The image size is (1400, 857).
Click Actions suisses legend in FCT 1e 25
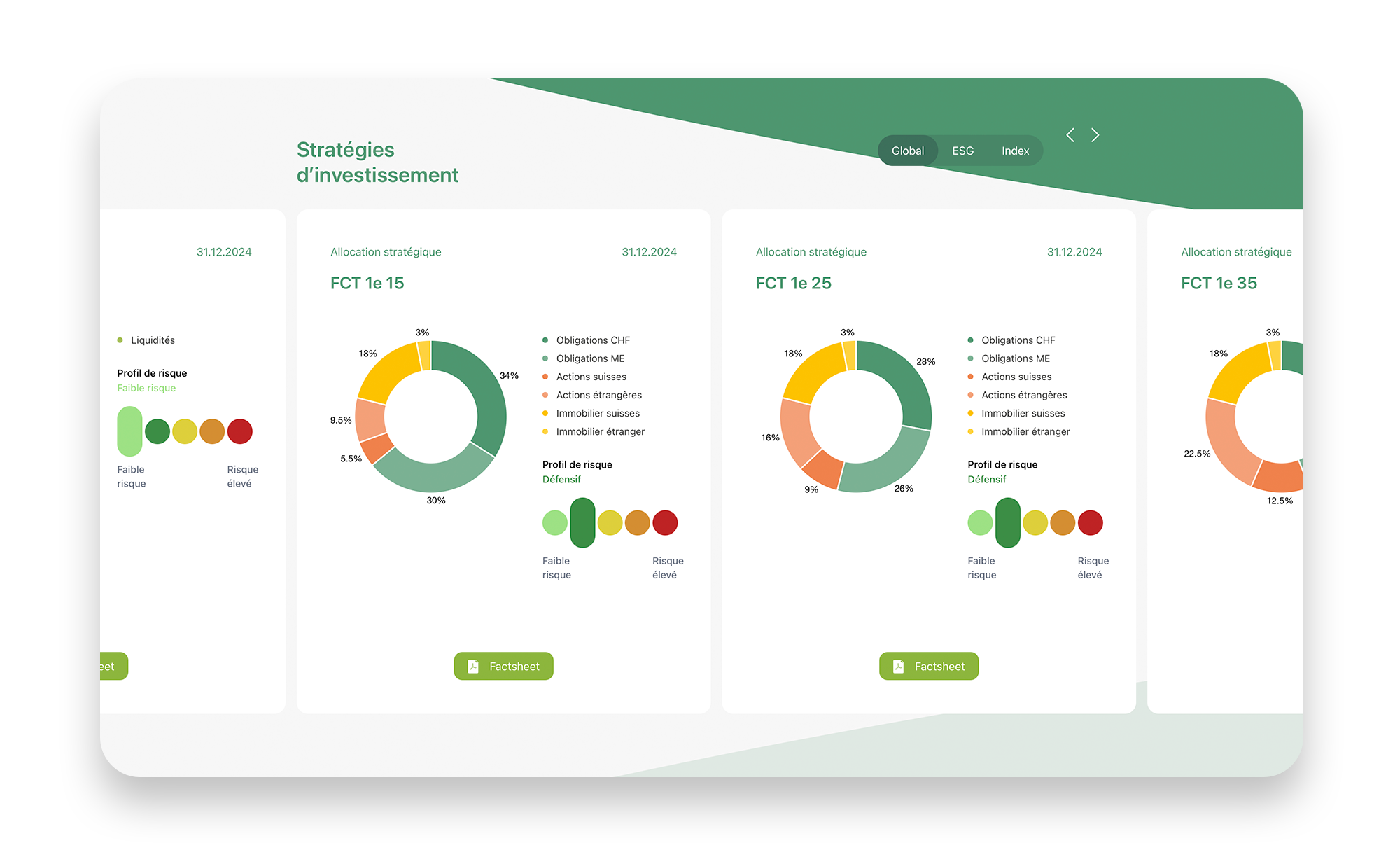pos(1010,377)
